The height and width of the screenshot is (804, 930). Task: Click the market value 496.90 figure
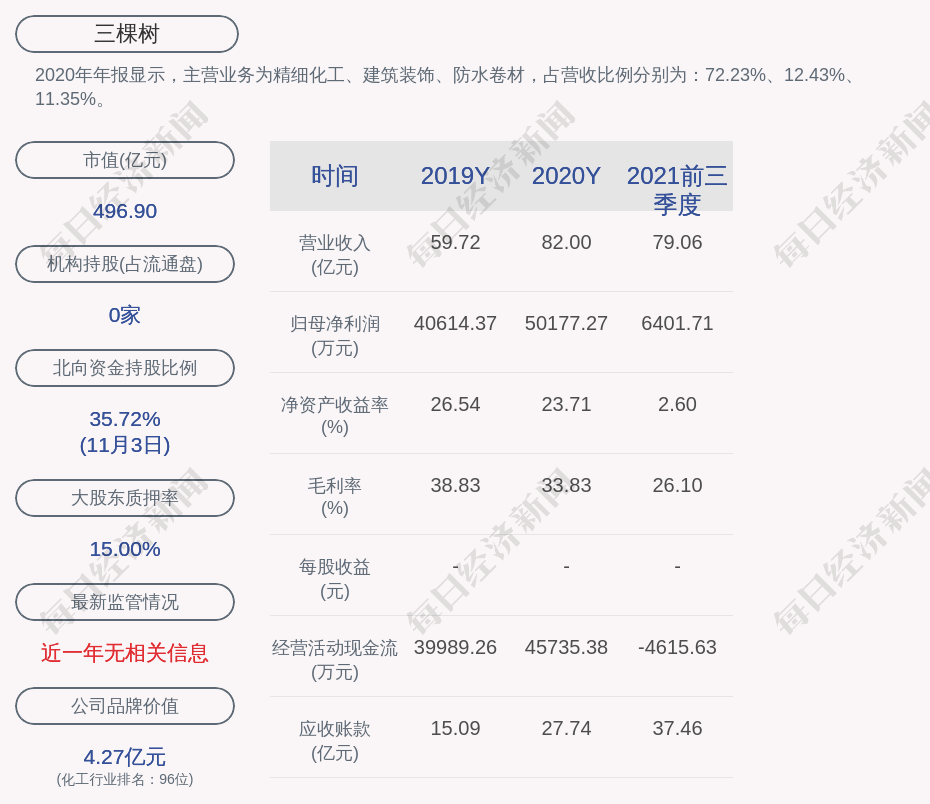click(125, 211)
